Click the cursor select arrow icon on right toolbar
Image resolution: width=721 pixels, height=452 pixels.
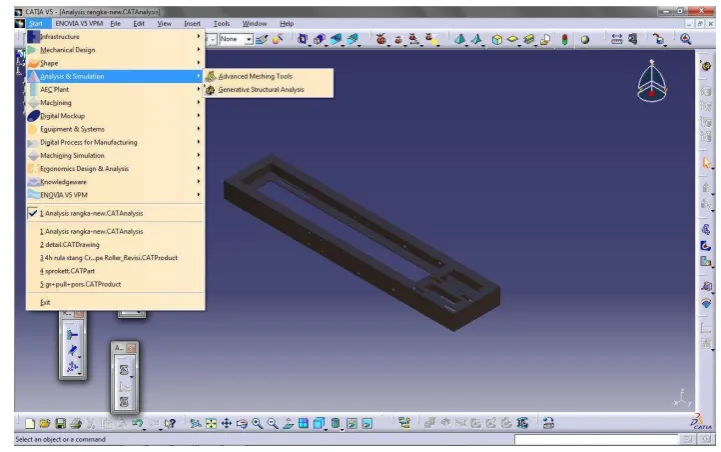(706, 163)
